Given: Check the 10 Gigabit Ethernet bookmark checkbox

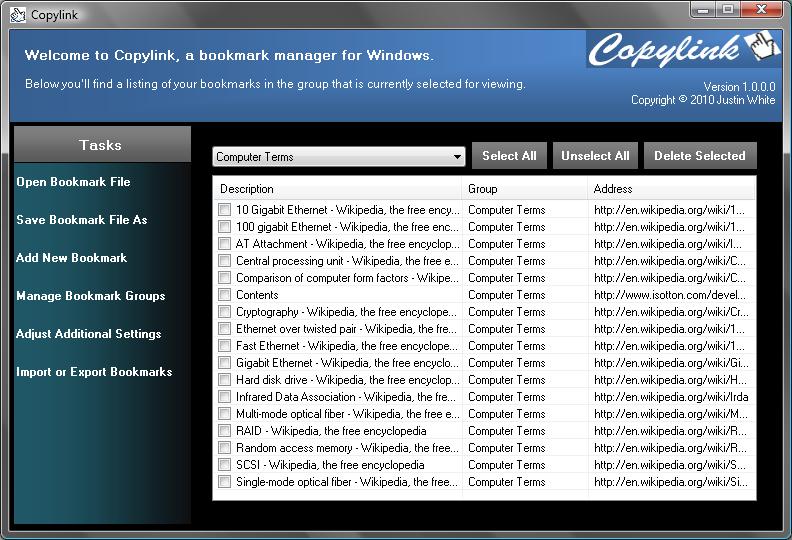Looking at the screenshot, I should point(224,210).
